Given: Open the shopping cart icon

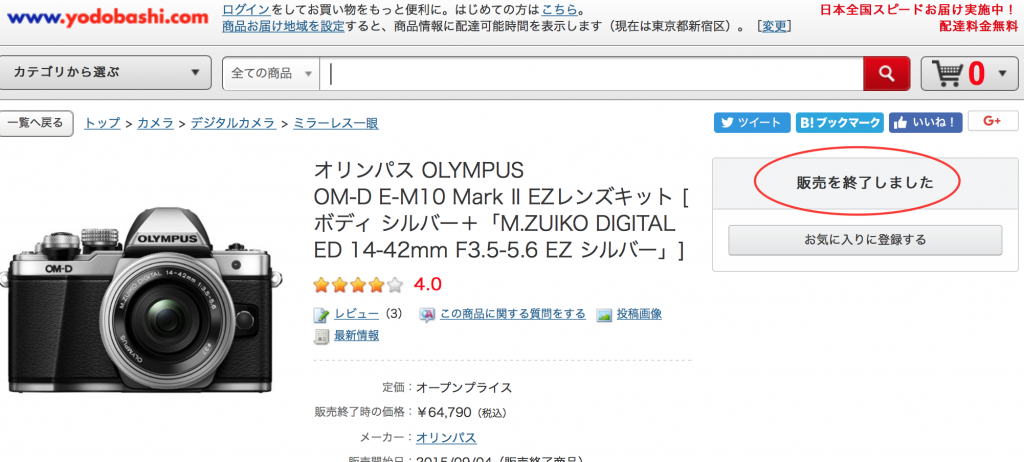Looking at the screenshot, I should click(x=948, y=73).
